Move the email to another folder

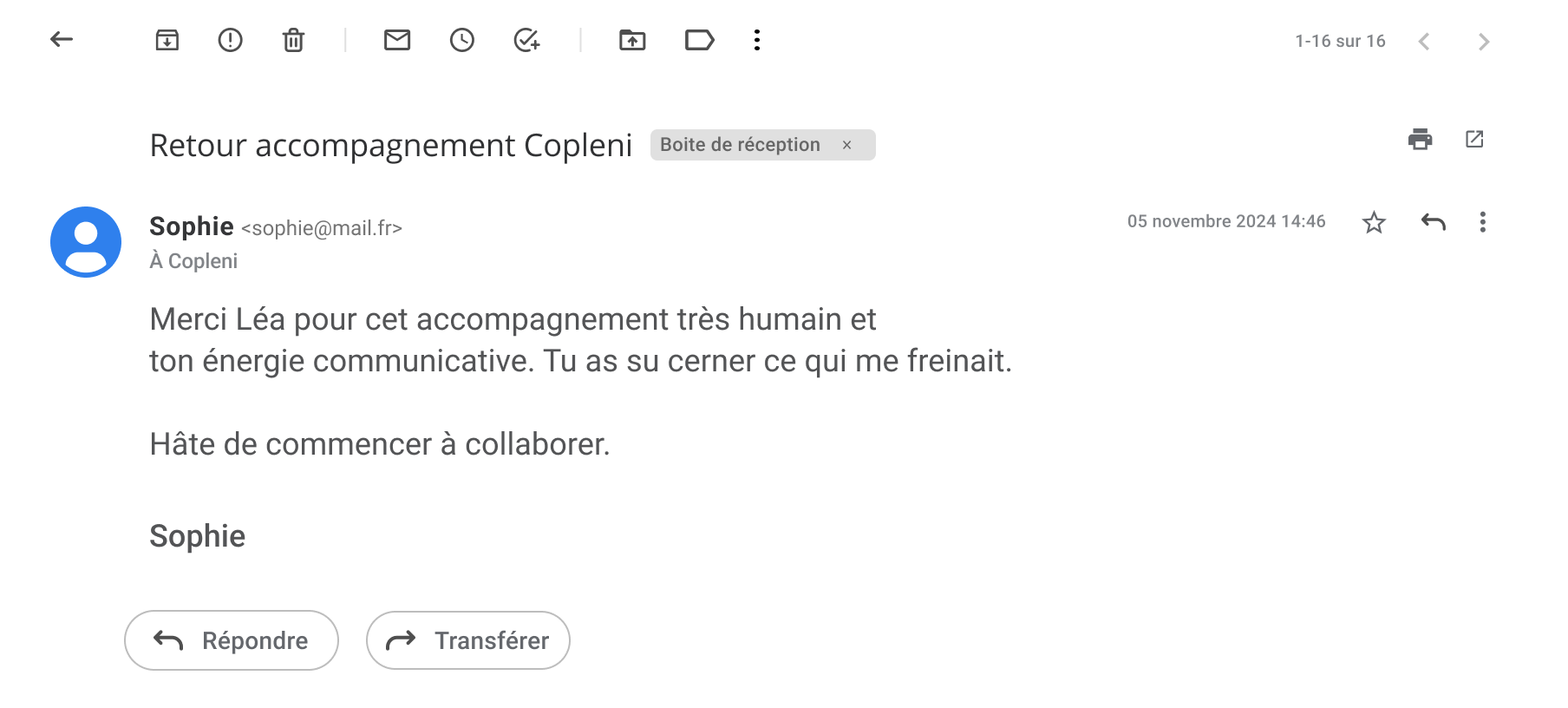tap(632, 40)
